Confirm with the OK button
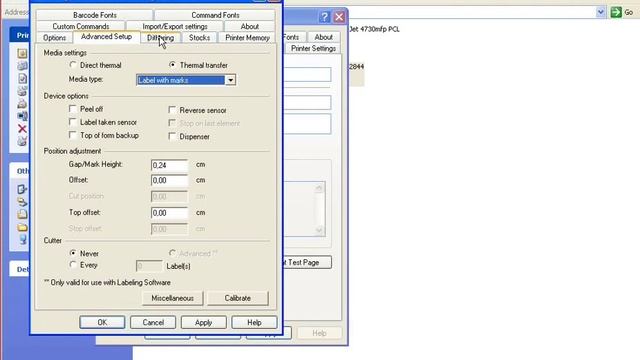The width and height of the screenshot is (640, 360). 102,322
